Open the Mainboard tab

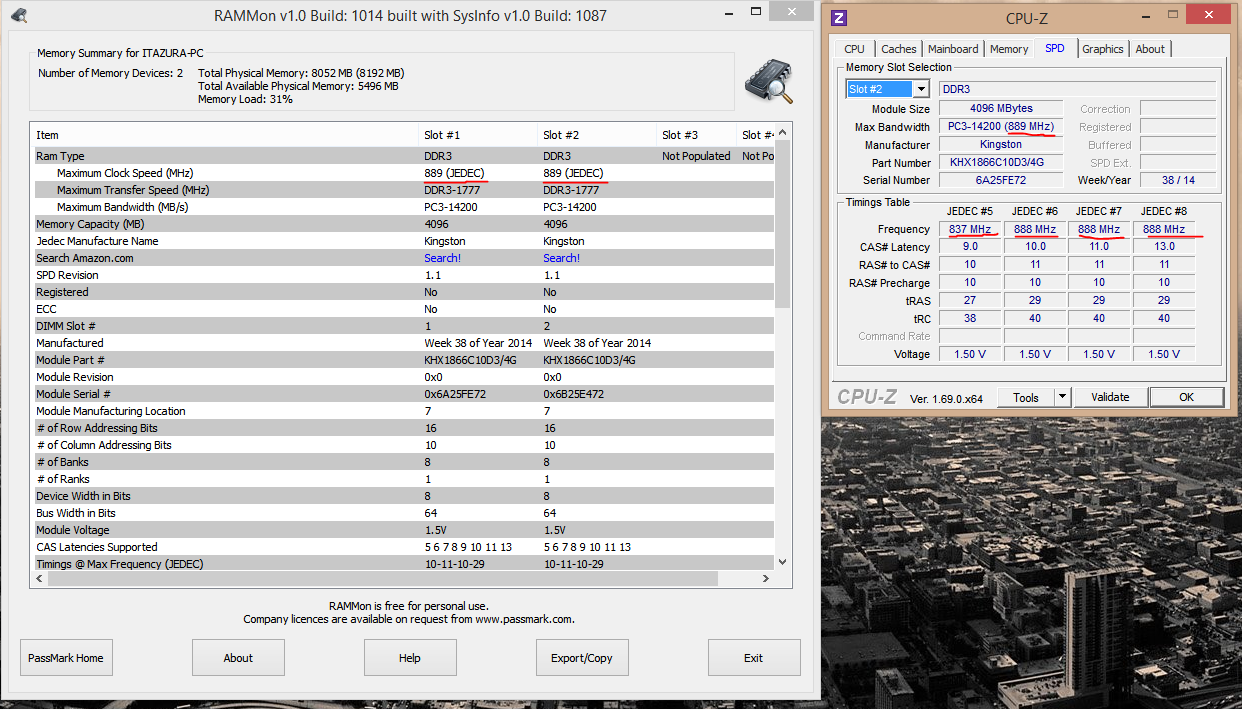point(953,49)
